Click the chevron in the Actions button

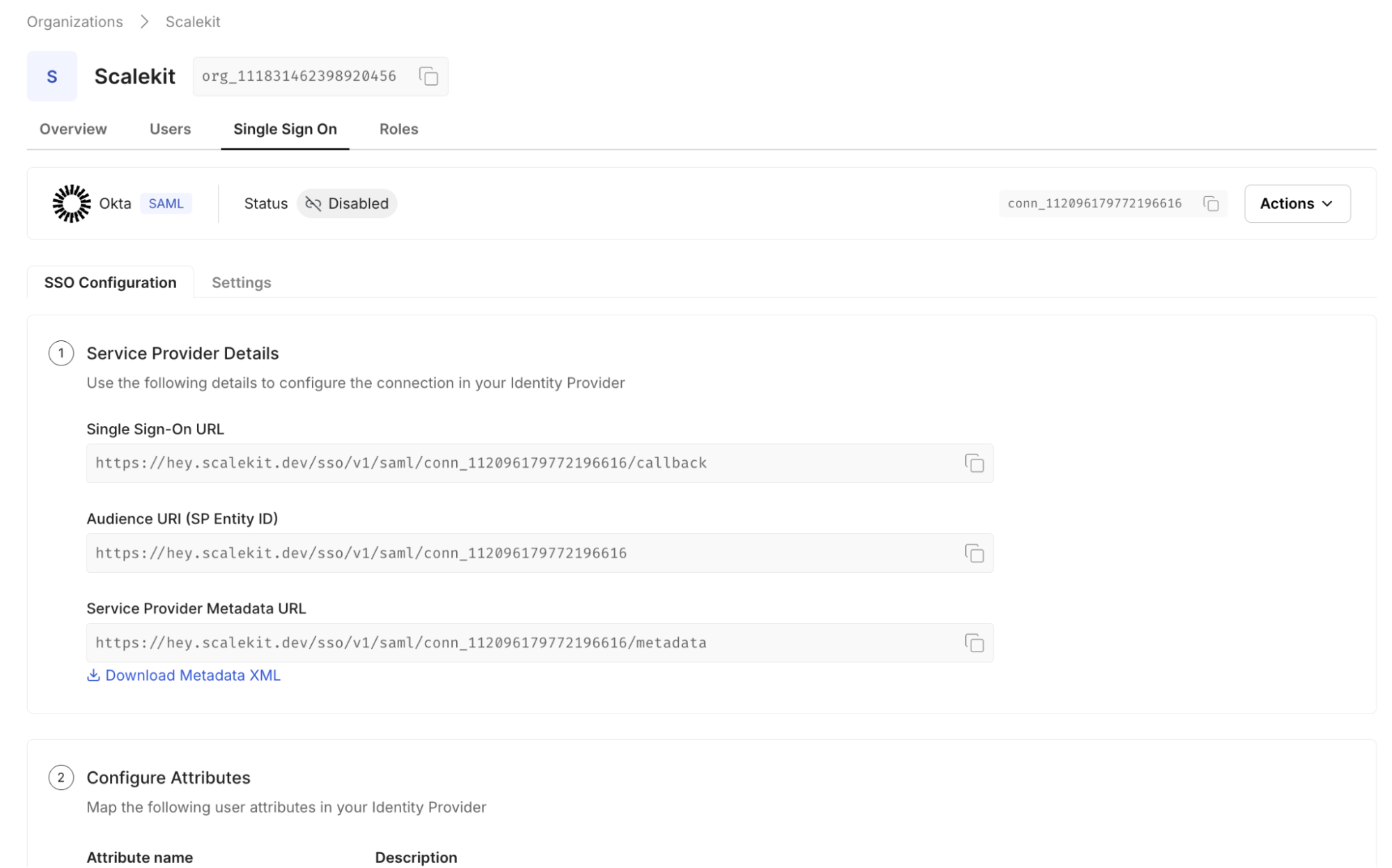[1327, 204]
